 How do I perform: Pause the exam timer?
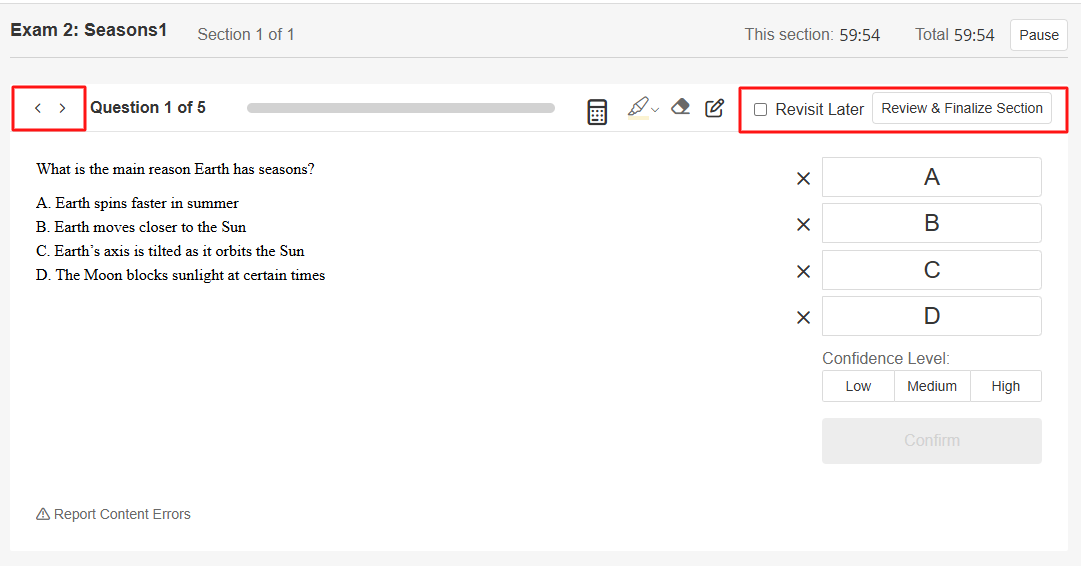coord(1038,35)
